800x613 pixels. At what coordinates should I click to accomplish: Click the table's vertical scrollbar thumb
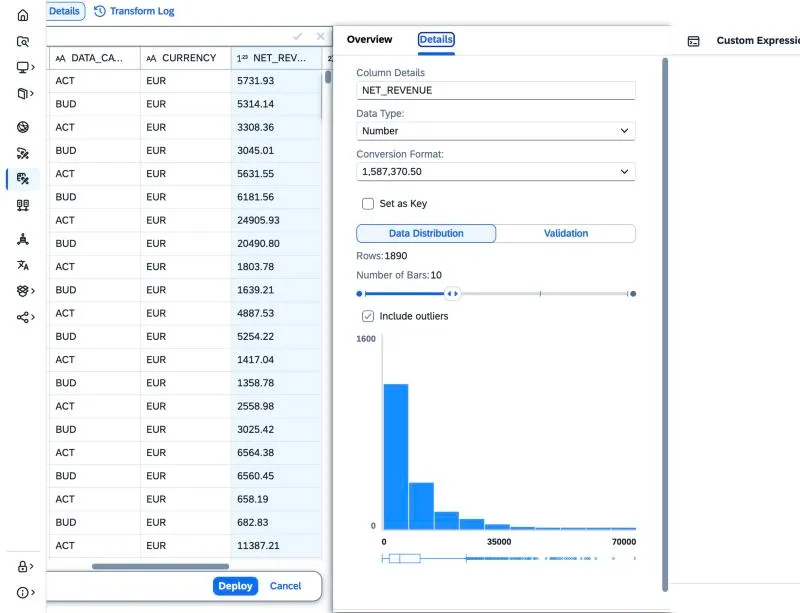(x=328, y=77)
